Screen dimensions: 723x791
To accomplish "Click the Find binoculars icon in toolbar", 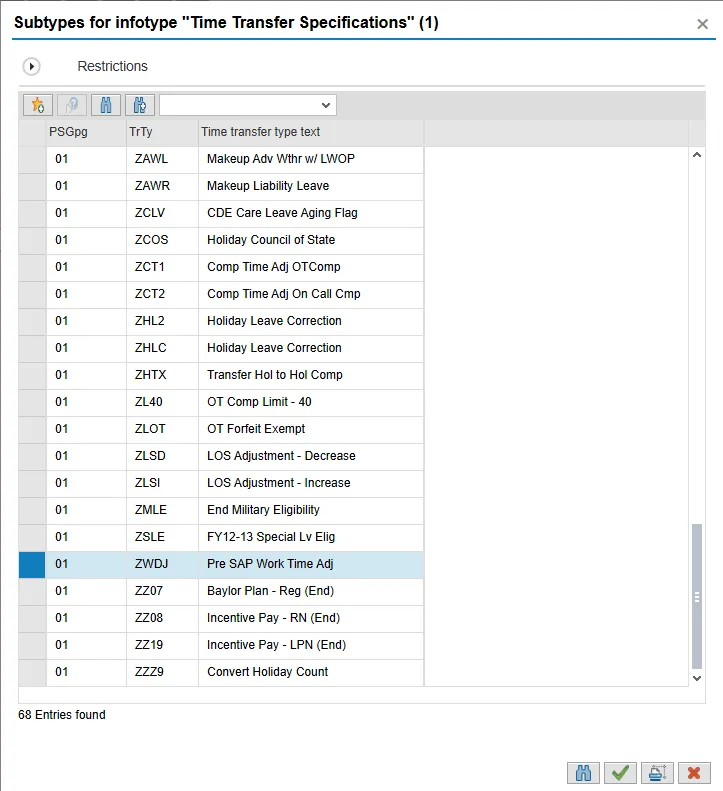I will point(105,105).
